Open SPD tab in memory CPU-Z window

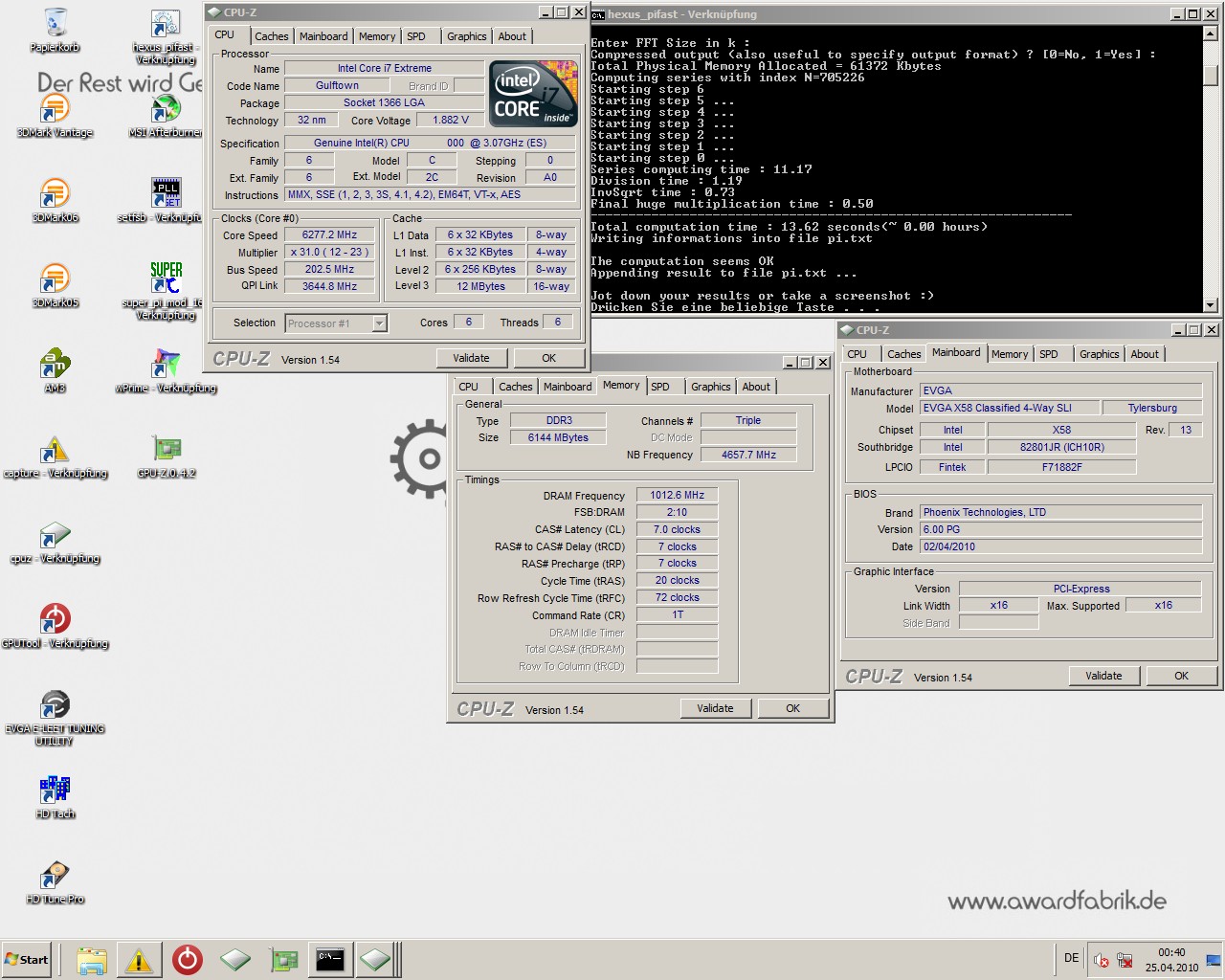click(660, 387)
